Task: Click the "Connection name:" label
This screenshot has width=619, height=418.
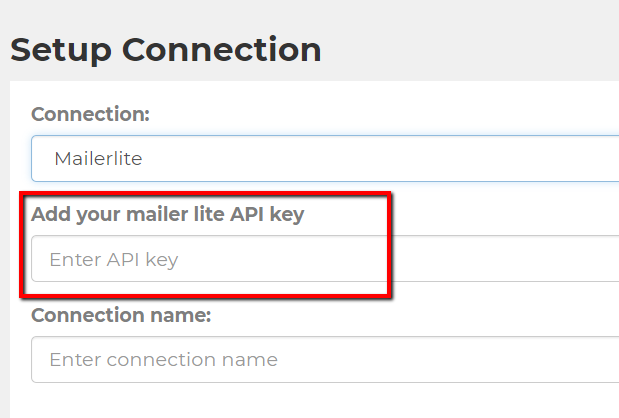Action: (121, 315)
